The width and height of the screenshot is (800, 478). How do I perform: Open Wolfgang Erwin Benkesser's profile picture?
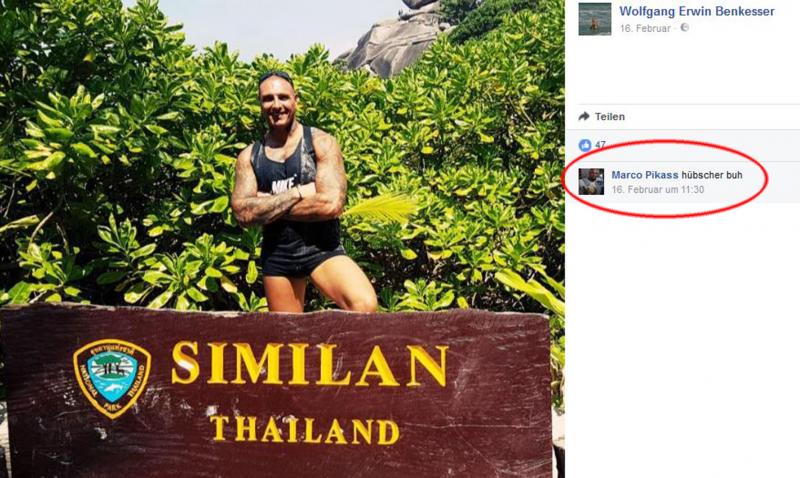pyautogui.click(x=594, y=19)
